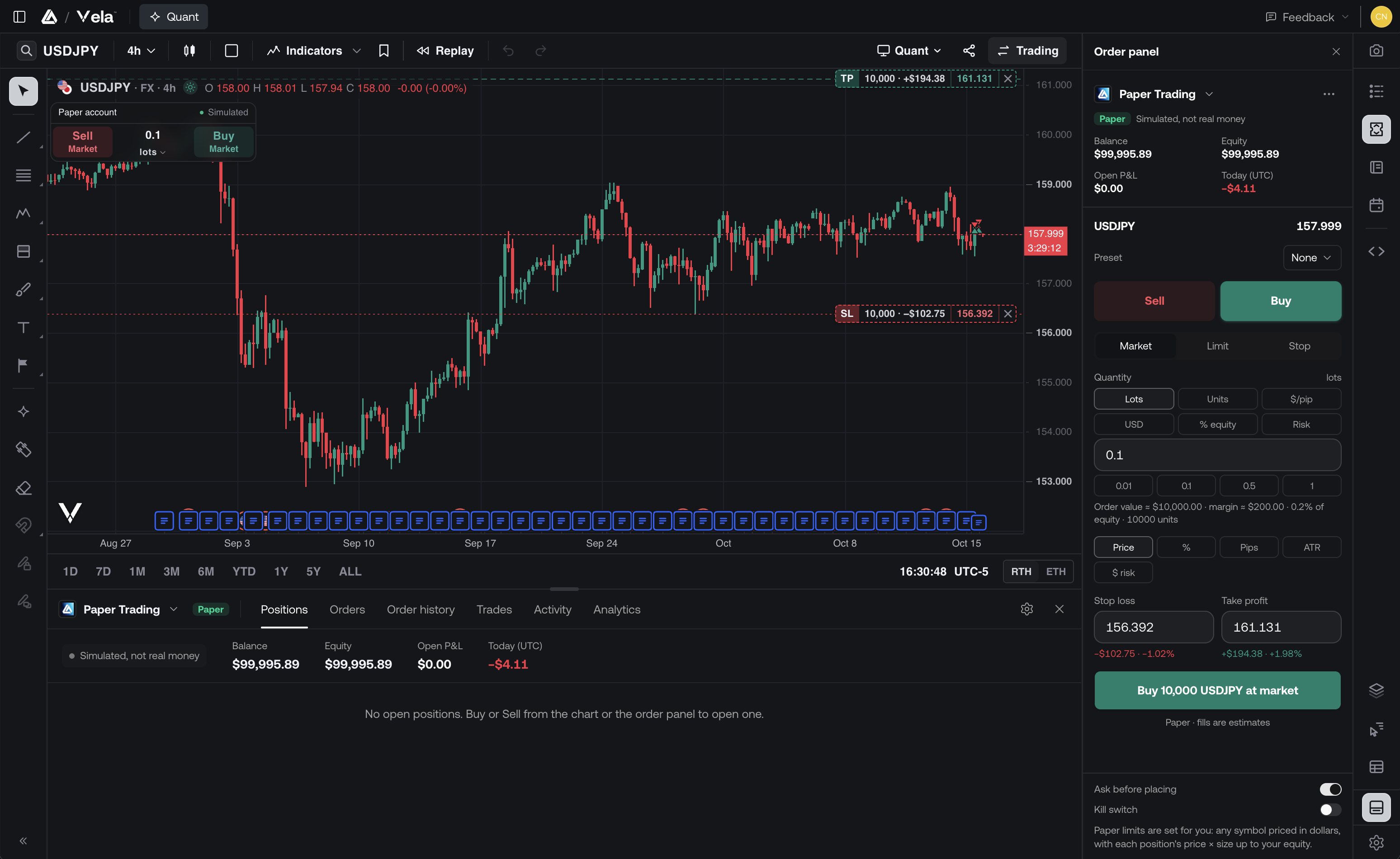Image resolution: width=1400 pixels, height=859 pixels.
Task: Toggle the Ask before placing switch
Action: click(x=1330, y=789)
